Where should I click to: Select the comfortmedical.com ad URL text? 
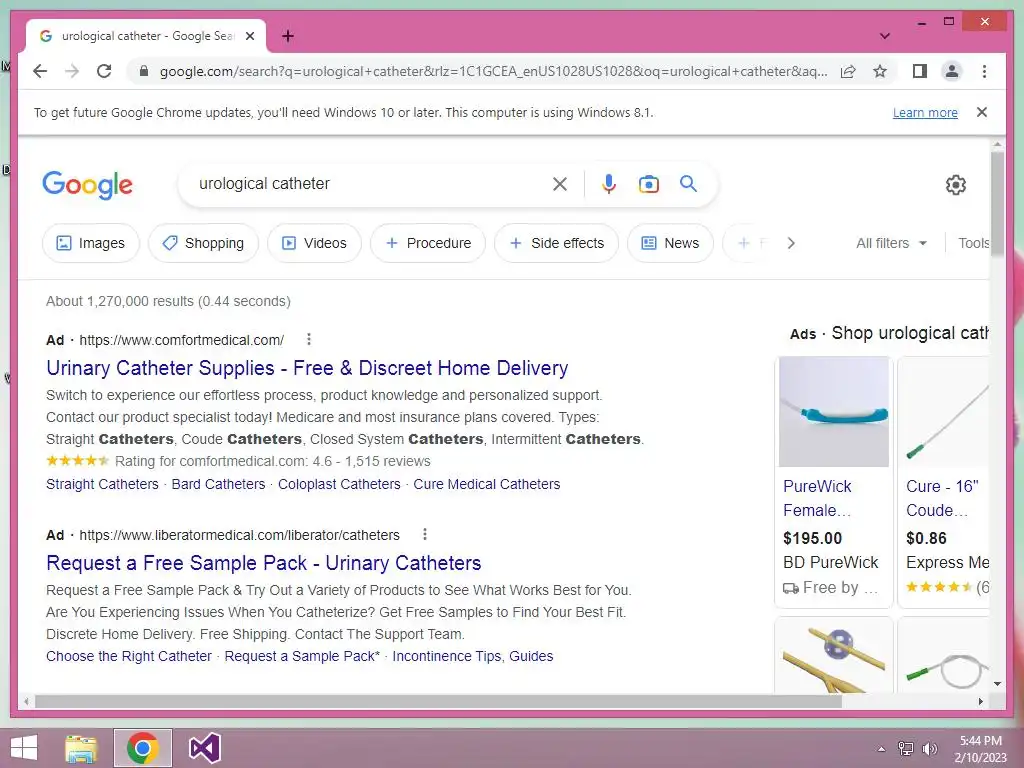click(182, 340)
